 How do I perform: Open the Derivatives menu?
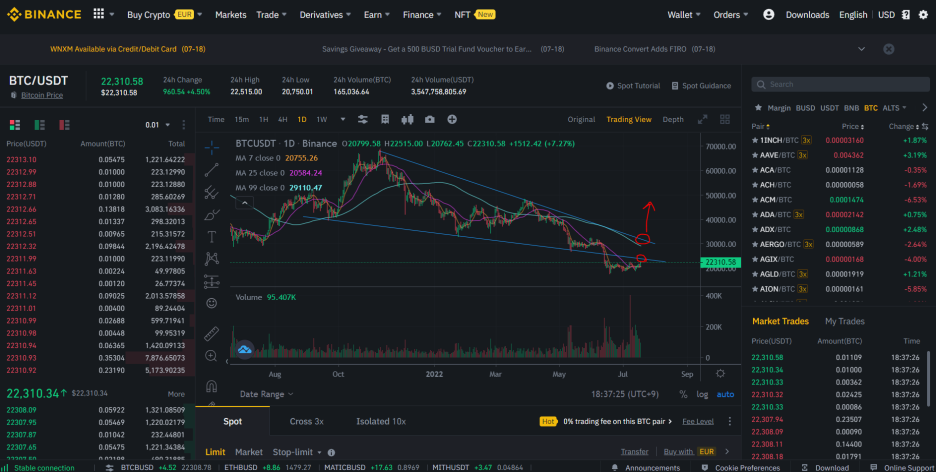(x=325, y=14)
